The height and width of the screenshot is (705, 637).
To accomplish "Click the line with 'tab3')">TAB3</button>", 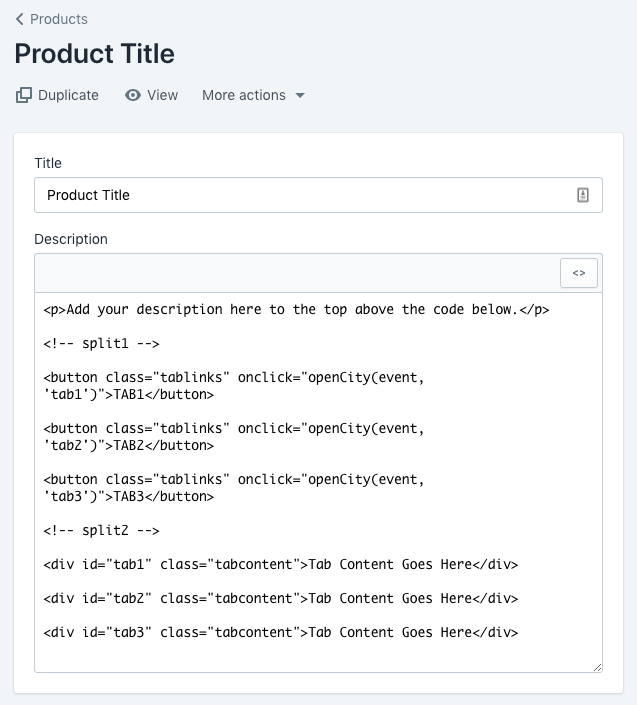I will pyautogui.click(x=129, y=496).
